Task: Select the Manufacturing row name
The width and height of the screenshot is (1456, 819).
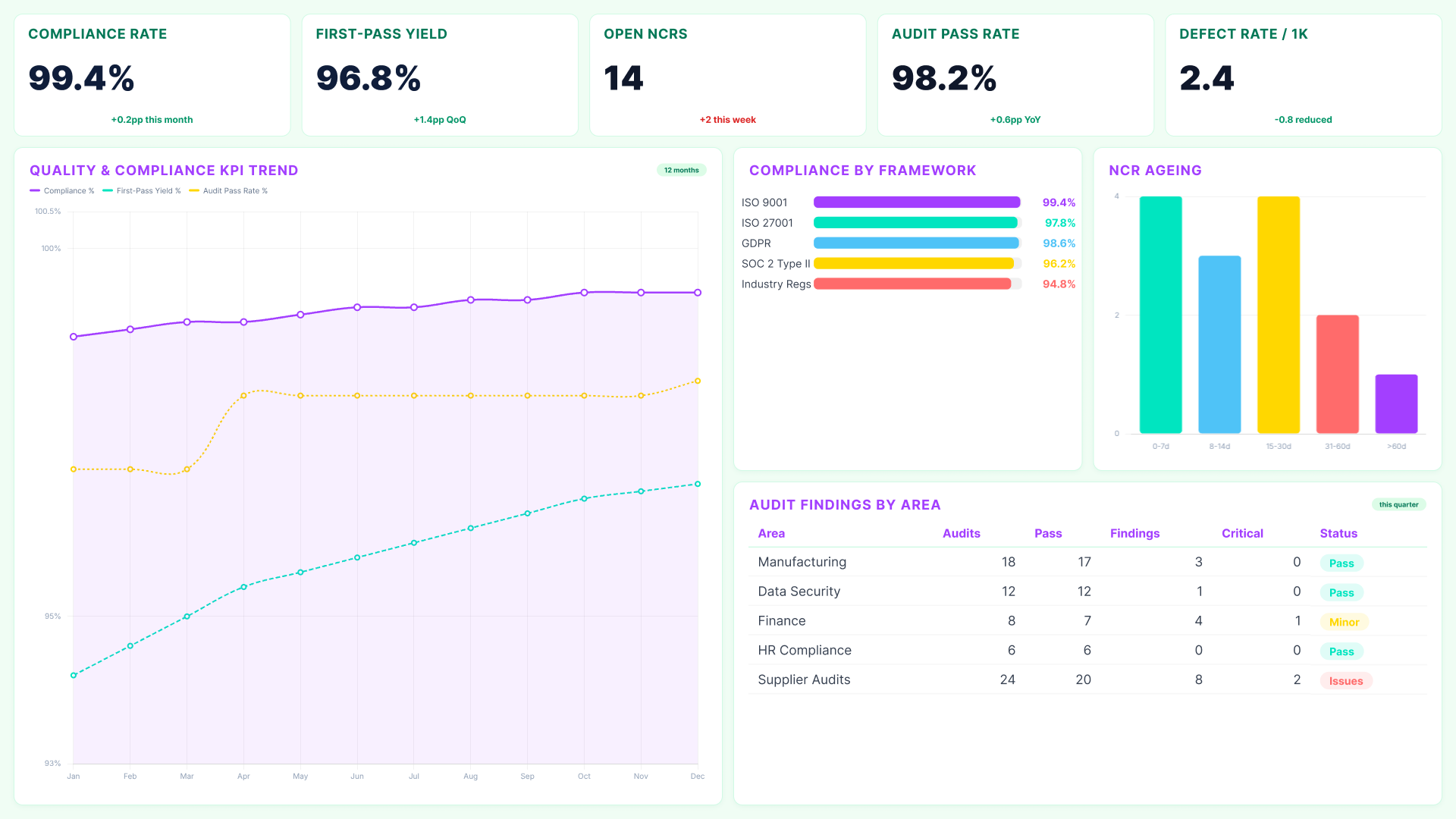Action: (x=802, y=562)
